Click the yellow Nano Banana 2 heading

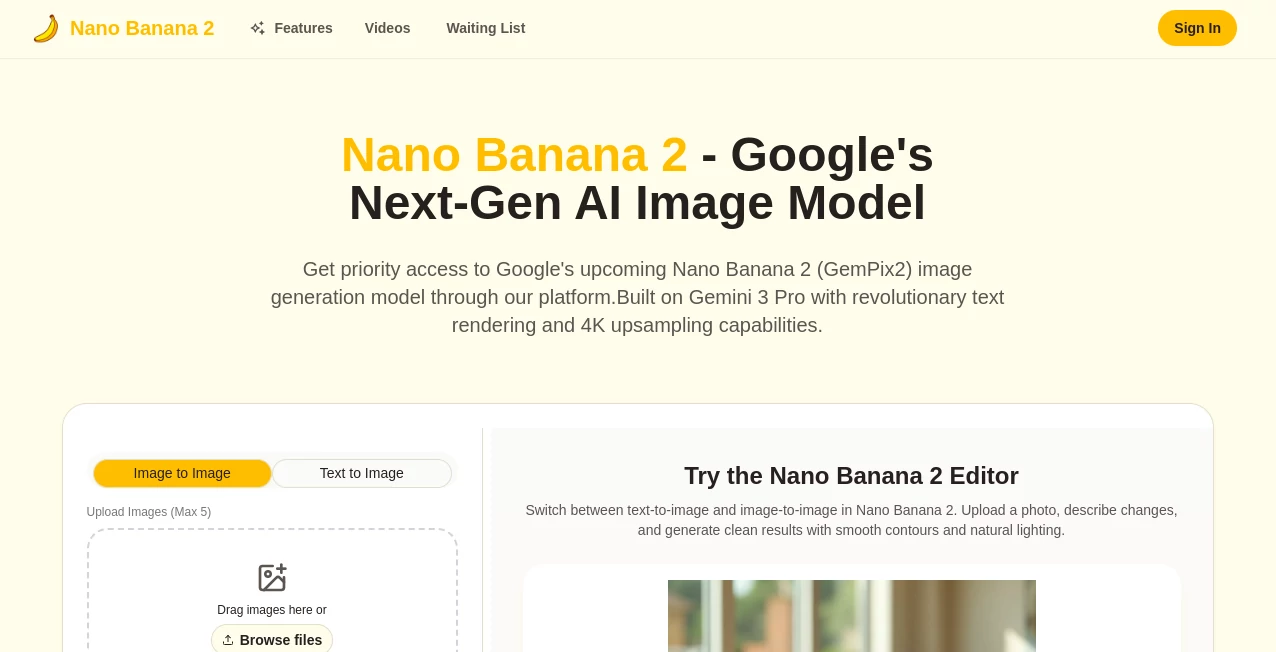(x=515, y=155)
